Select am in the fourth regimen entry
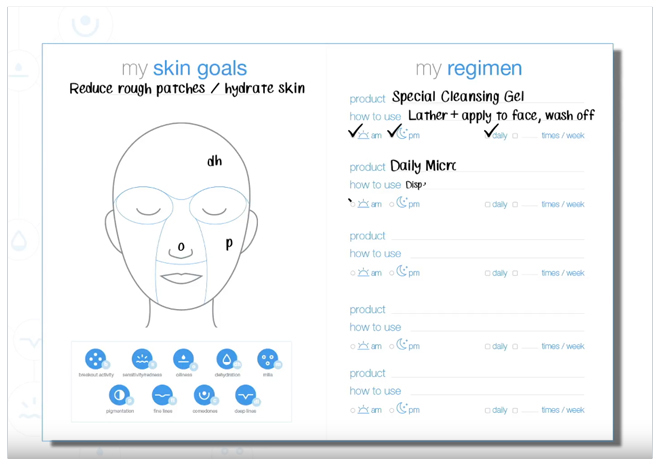 (x=353, y=346)
